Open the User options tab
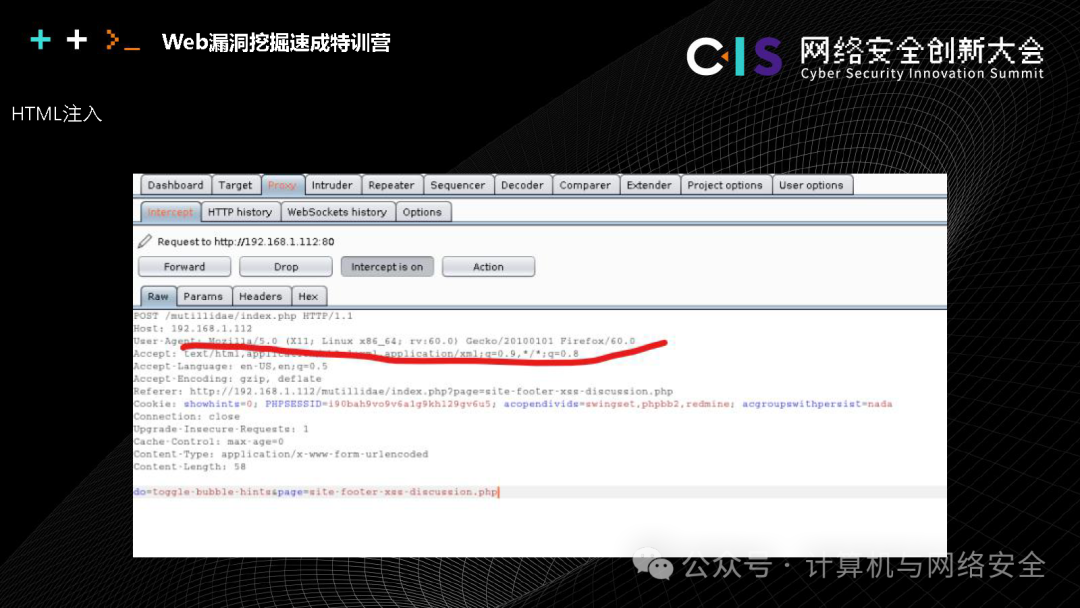This screenshot has height=608, width=1080. tap(811, 185)
